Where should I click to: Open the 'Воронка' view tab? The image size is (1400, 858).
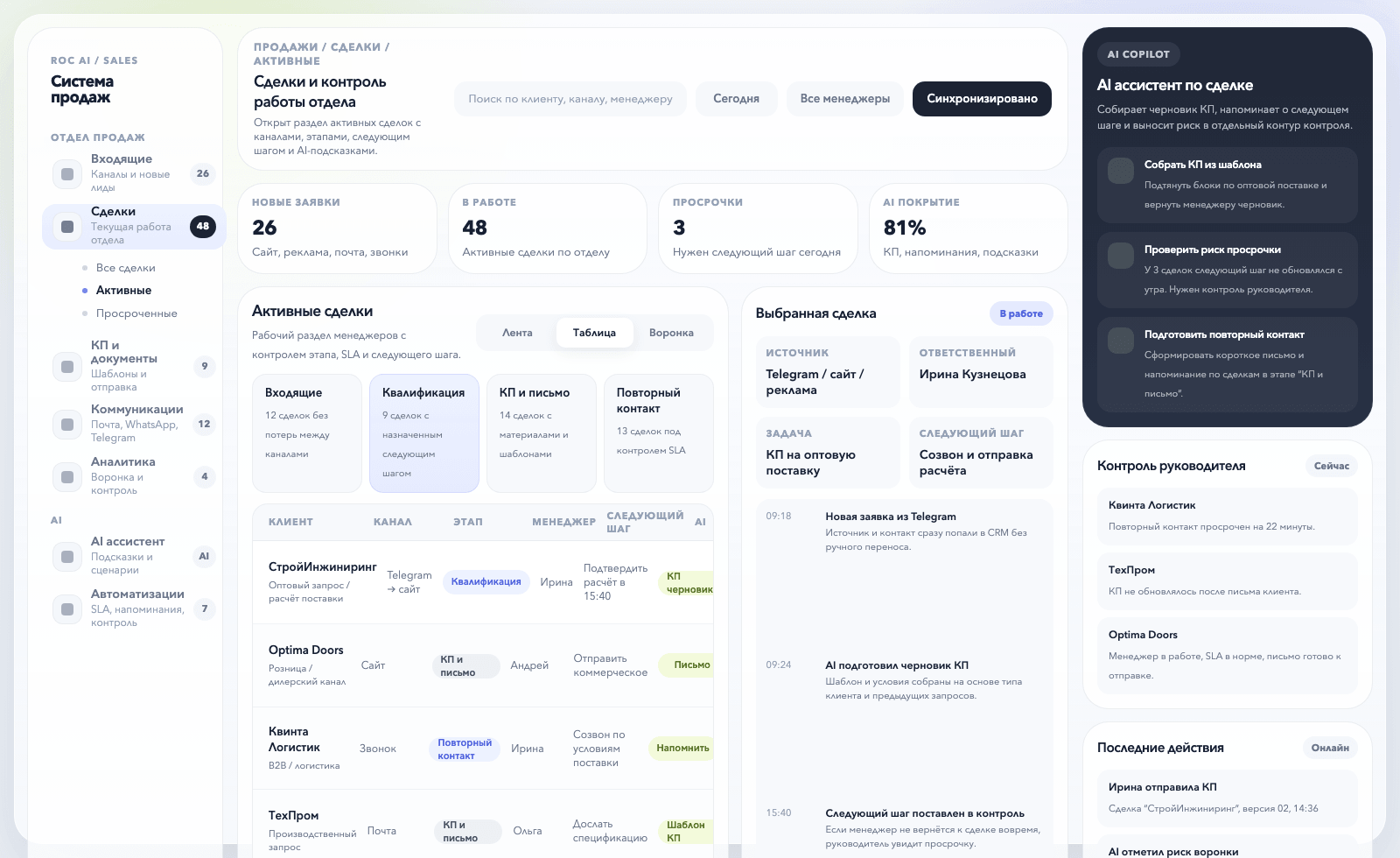(671, 333)
